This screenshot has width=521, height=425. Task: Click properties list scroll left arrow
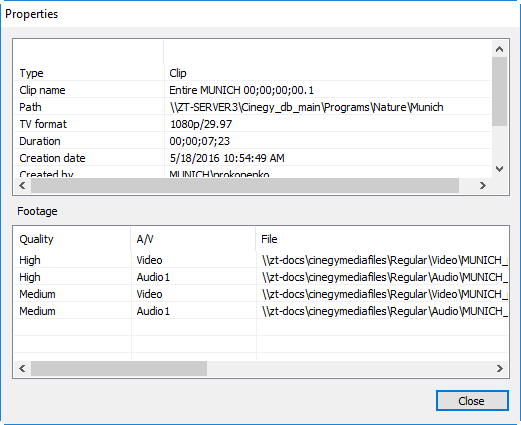pyautogui.click(x=23, y=185)
